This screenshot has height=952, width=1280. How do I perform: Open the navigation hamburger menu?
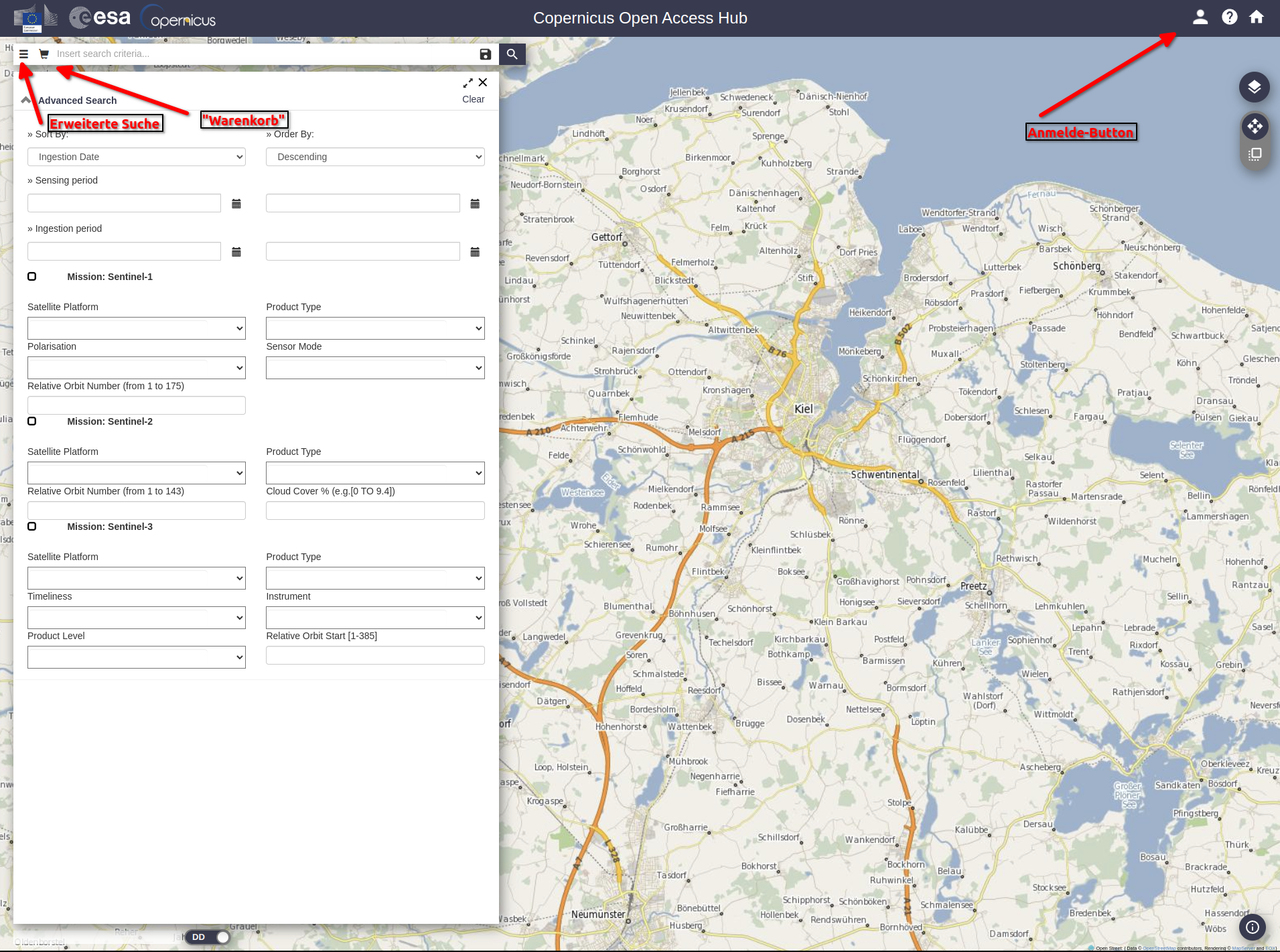click(23, 54)
